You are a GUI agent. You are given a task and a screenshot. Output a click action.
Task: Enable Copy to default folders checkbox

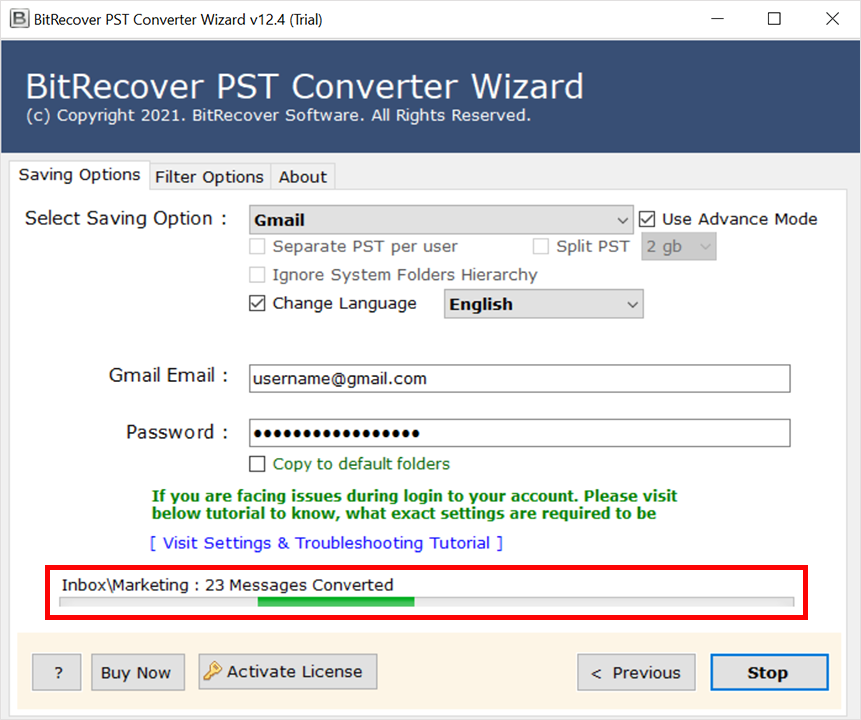click(257, 464)
